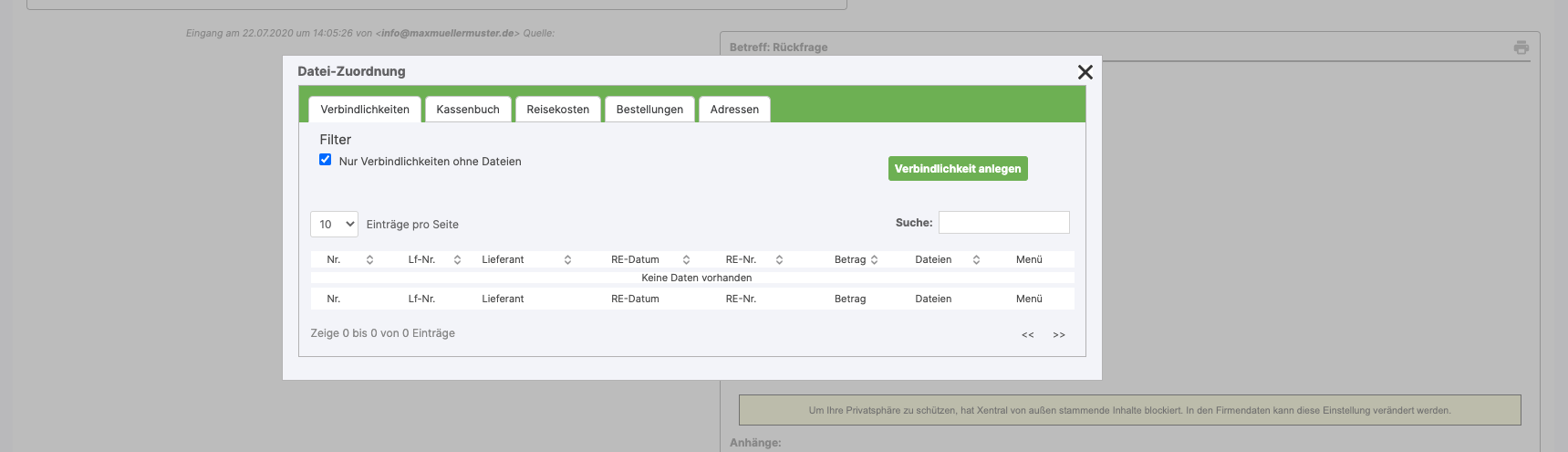Sort by Lieferant column sort icon

point(567,260)
